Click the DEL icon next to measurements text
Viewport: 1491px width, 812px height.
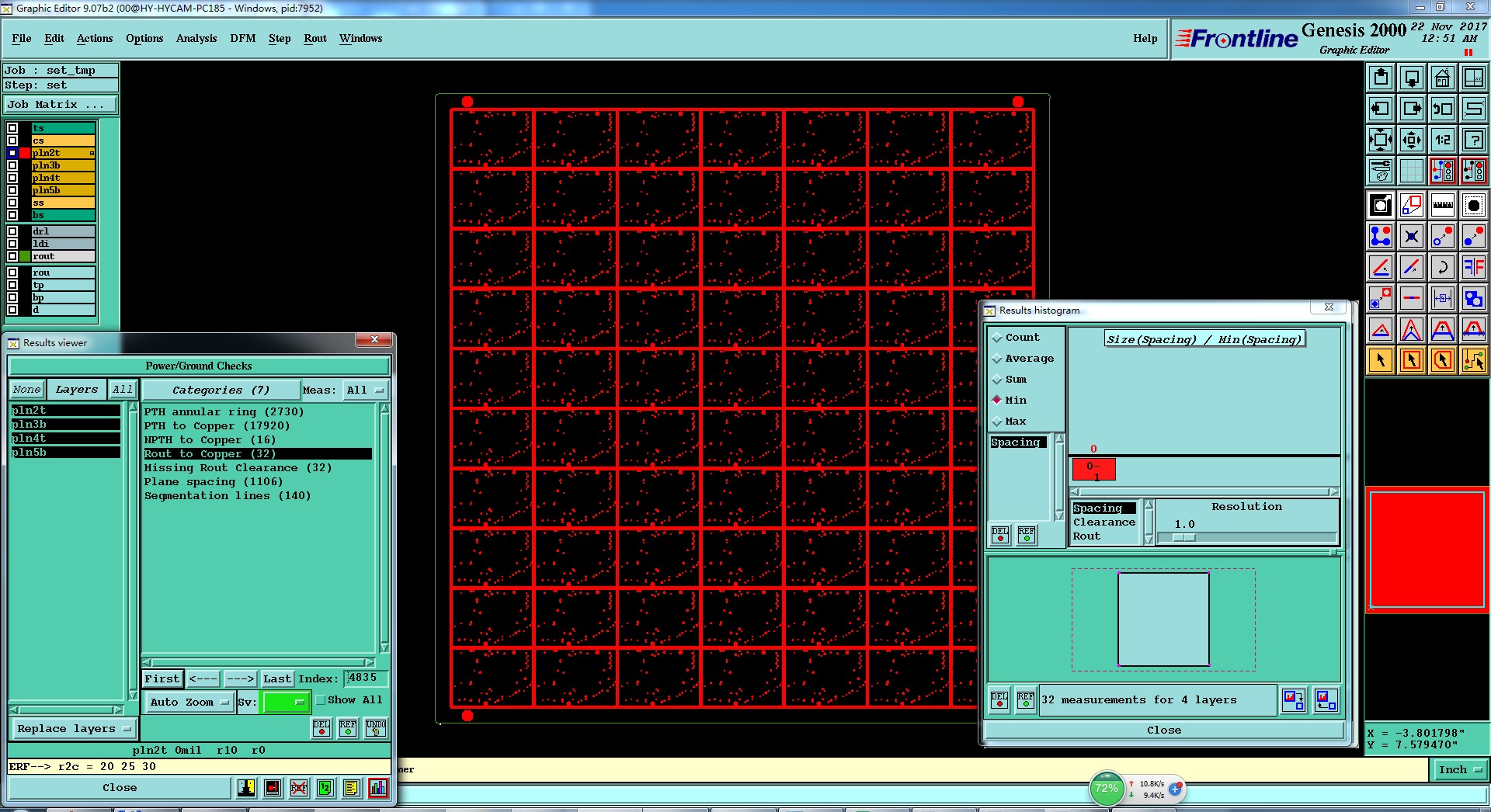[x=999, y=700]
